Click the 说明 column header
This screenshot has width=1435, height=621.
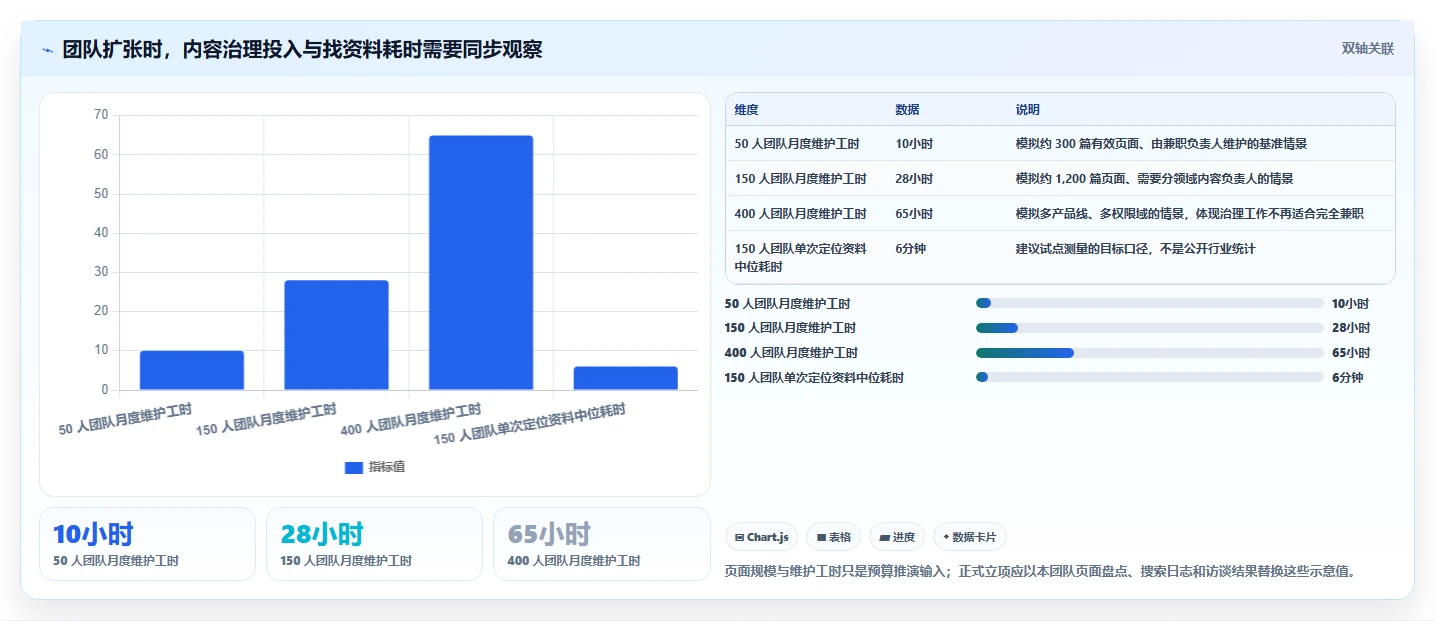coord(1027,110)
